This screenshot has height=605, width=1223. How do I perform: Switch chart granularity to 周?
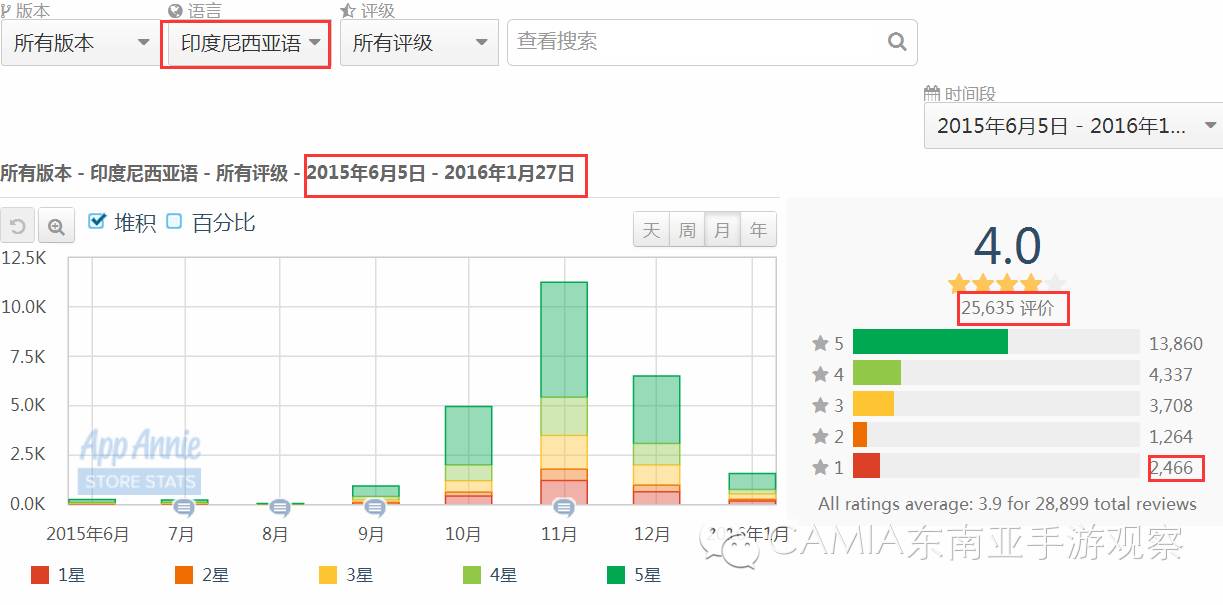pyautogui.click(x=687, y=230)
